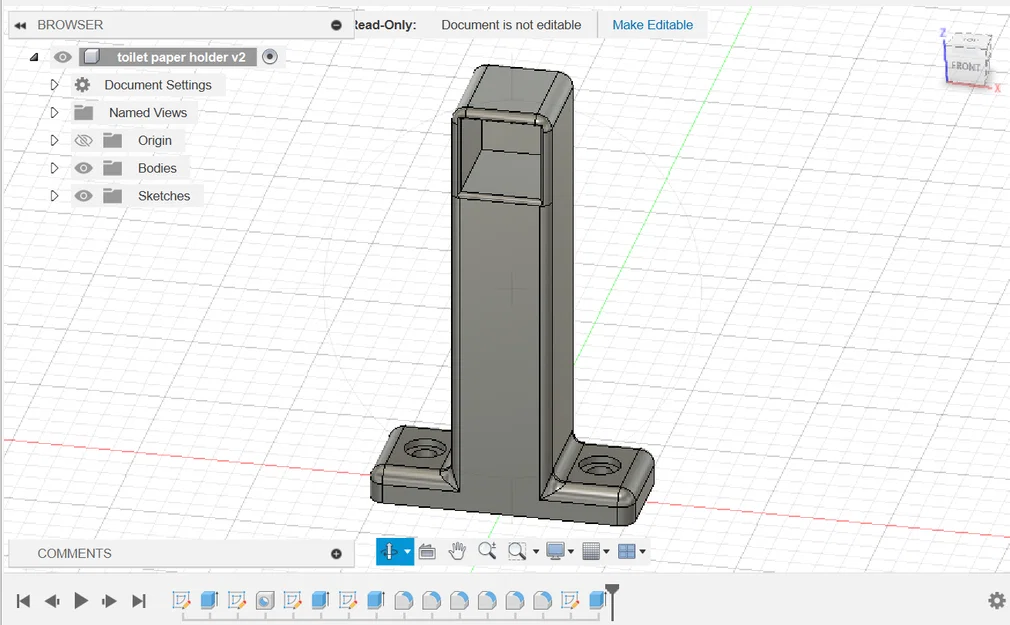Expand the Sketches folder node
The image size is (1010, 625).
coord(55,195)
